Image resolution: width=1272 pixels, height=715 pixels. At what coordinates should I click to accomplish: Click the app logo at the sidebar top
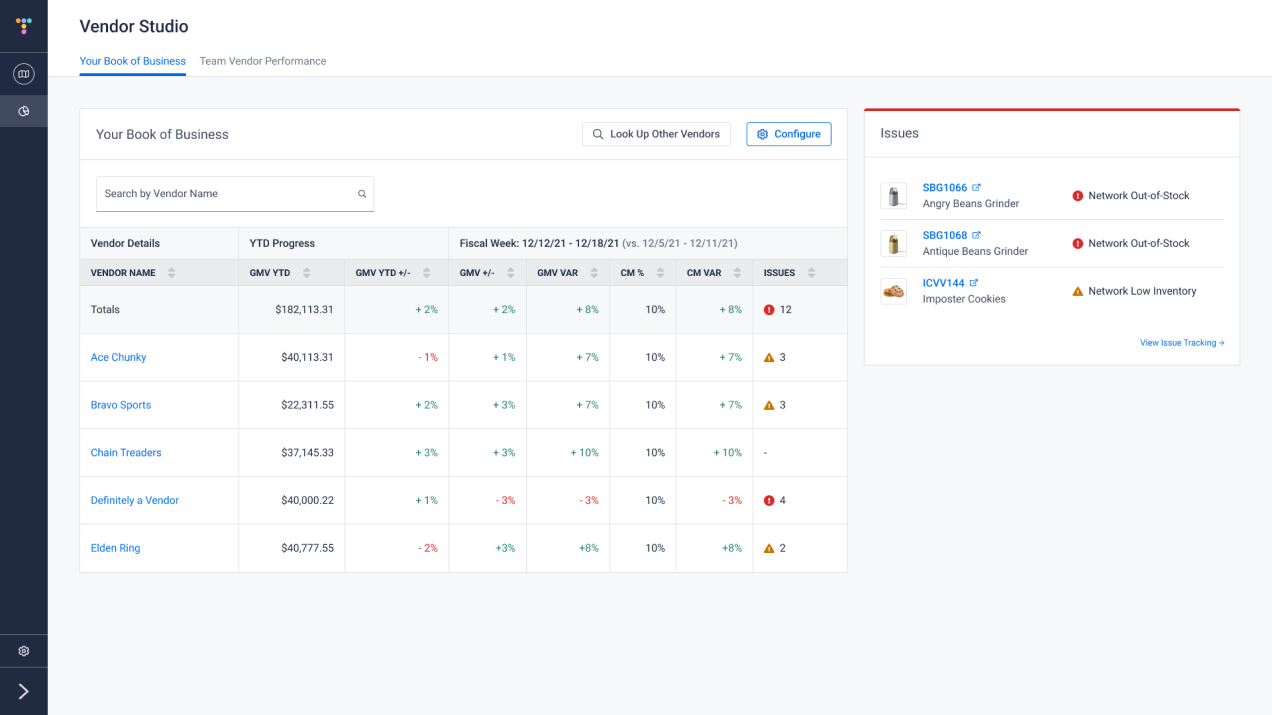23,26
